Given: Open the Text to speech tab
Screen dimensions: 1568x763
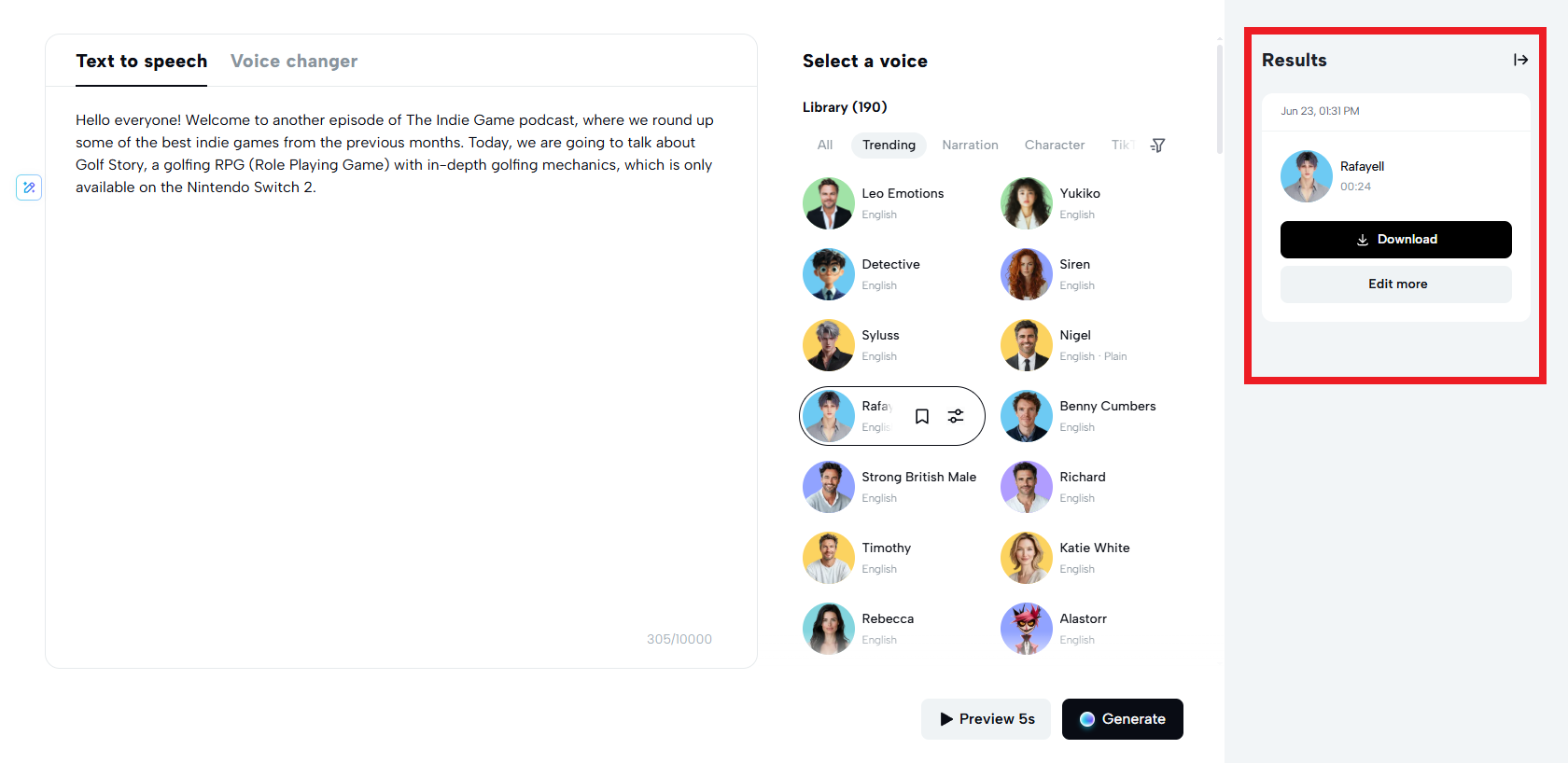Looking at the screenshot, I should 142,62.
